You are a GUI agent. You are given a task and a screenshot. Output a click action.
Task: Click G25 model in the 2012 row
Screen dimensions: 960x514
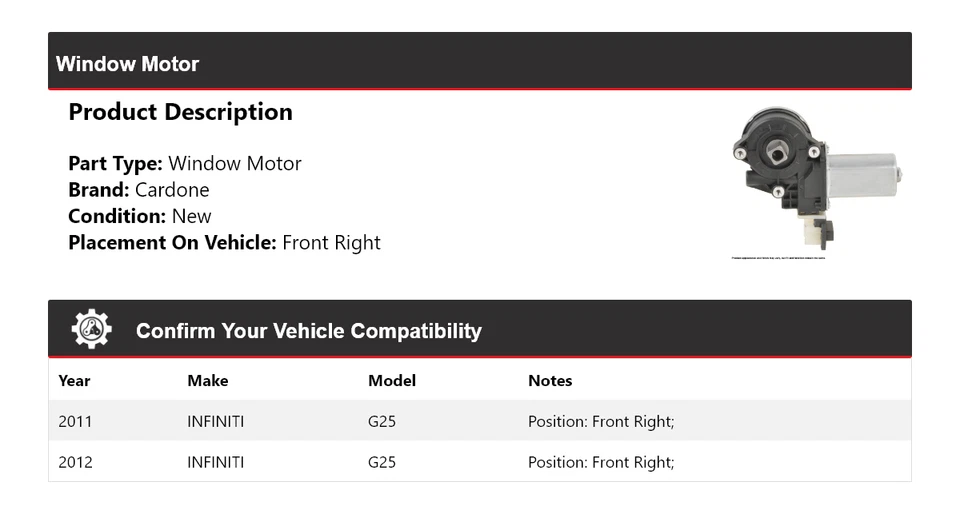tap(382, 462)
